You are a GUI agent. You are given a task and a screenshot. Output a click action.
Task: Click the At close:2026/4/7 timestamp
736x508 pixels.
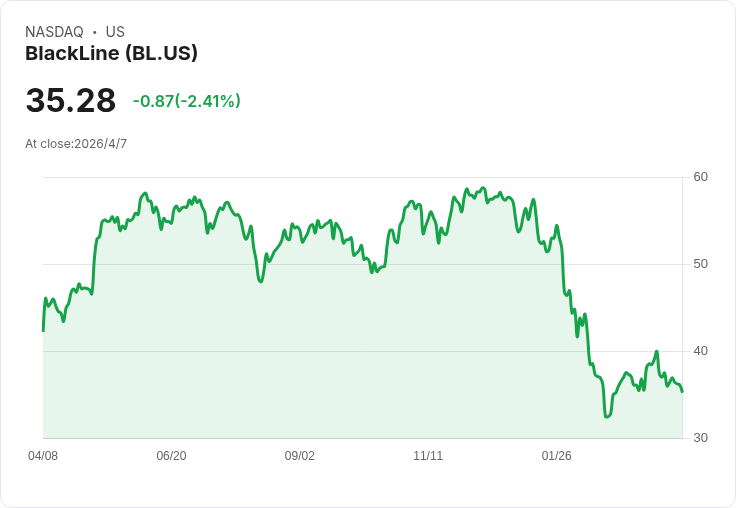(x=76, y=144)
